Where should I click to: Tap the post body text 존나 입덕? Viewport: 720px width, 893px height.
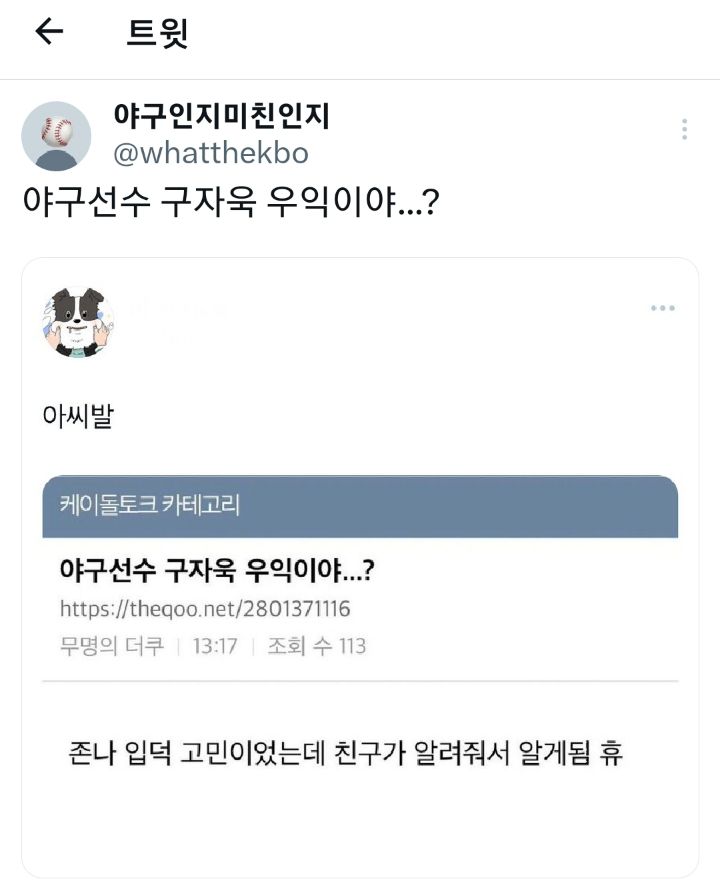(x=346, y=753)
